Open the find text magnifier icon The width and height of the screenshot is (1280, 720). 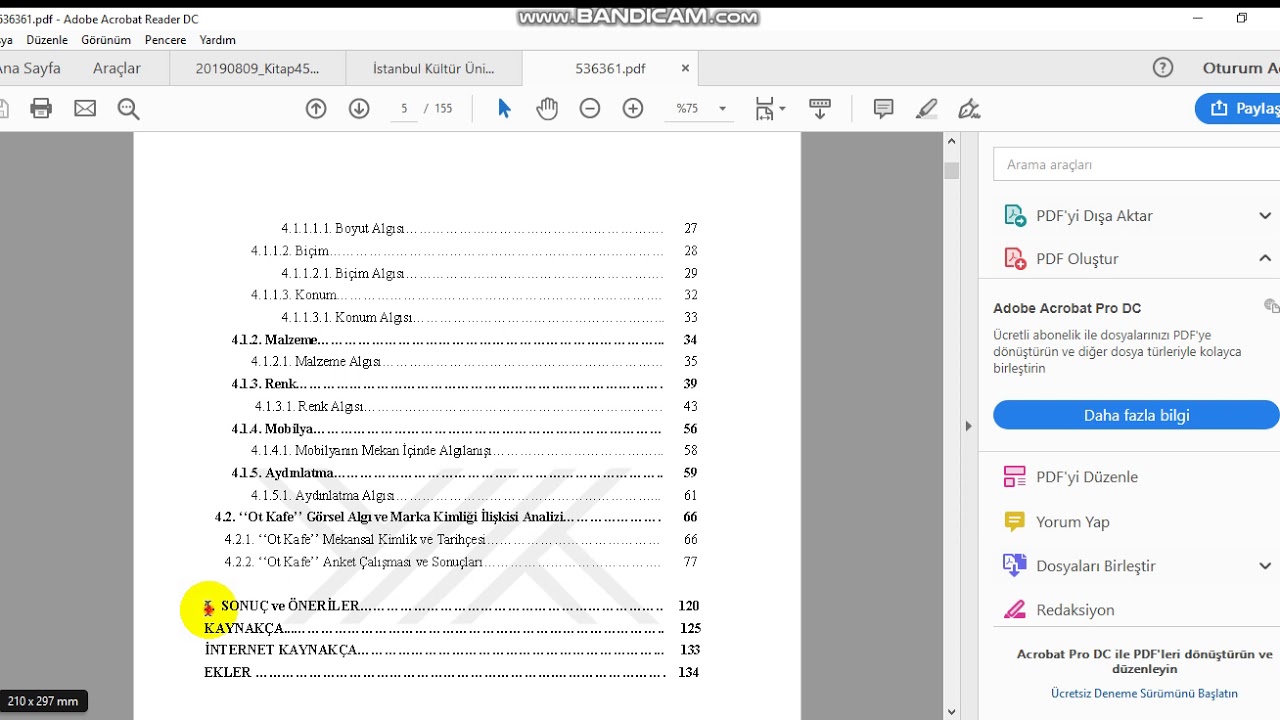tap(128, 108)
